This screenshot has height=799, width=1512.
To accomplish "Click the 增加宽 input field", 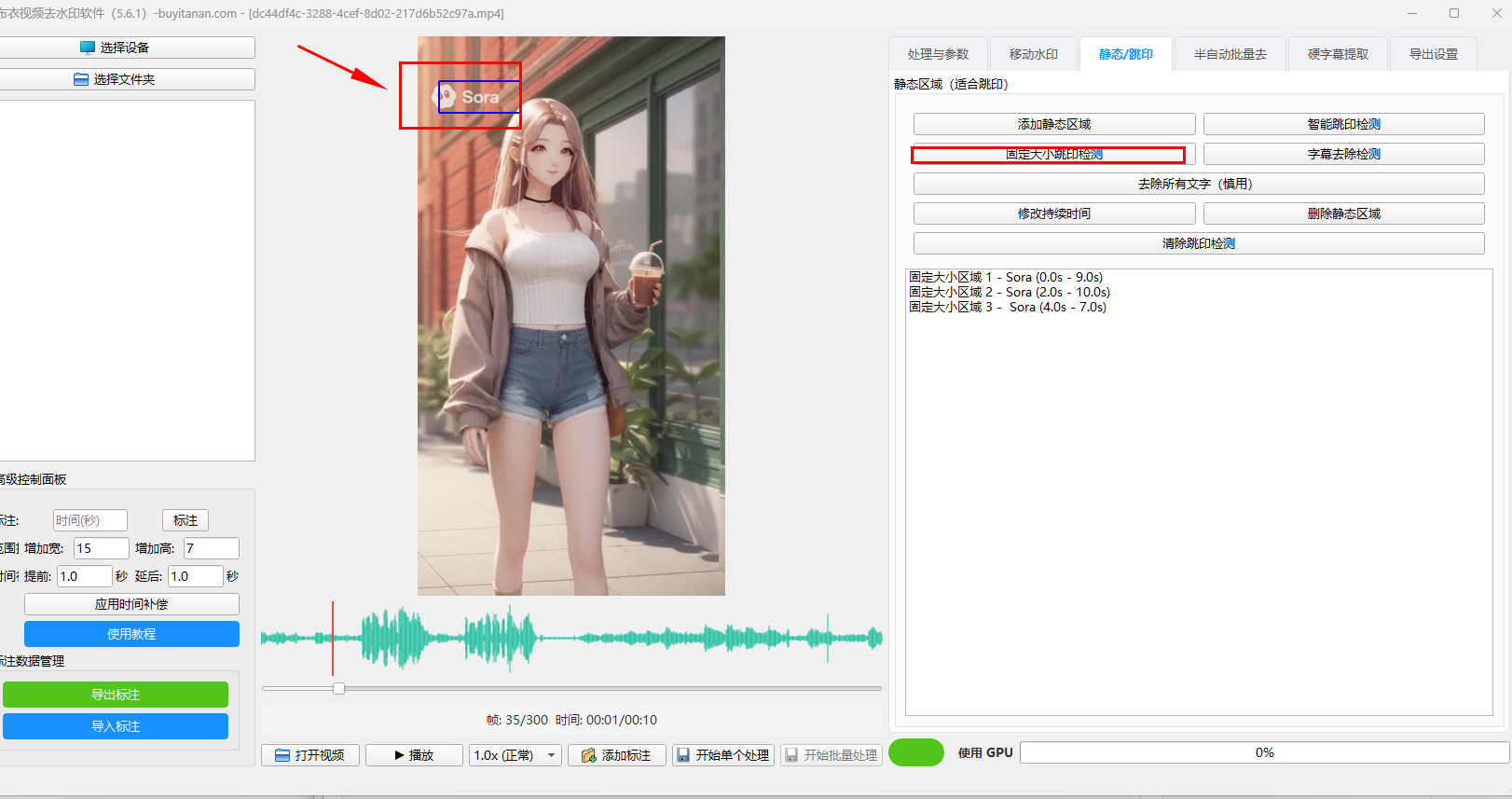I will [x=101, y=548].
